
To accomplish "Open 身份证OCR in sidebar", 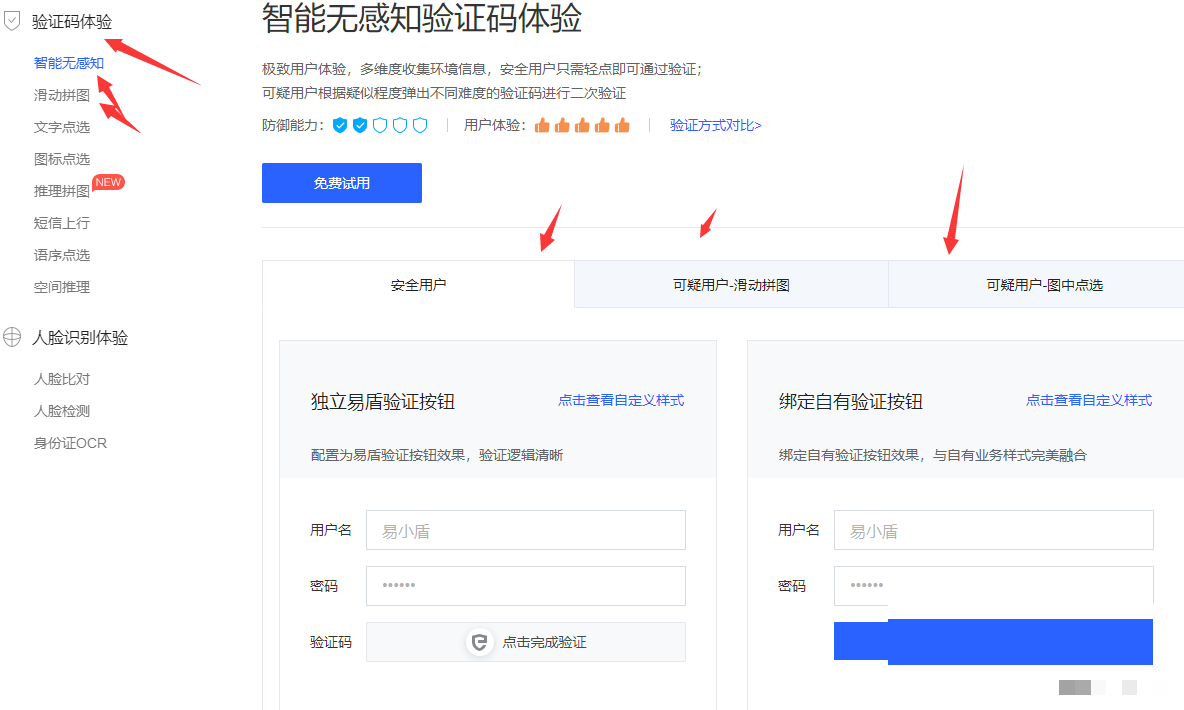I will click(70, 443).
